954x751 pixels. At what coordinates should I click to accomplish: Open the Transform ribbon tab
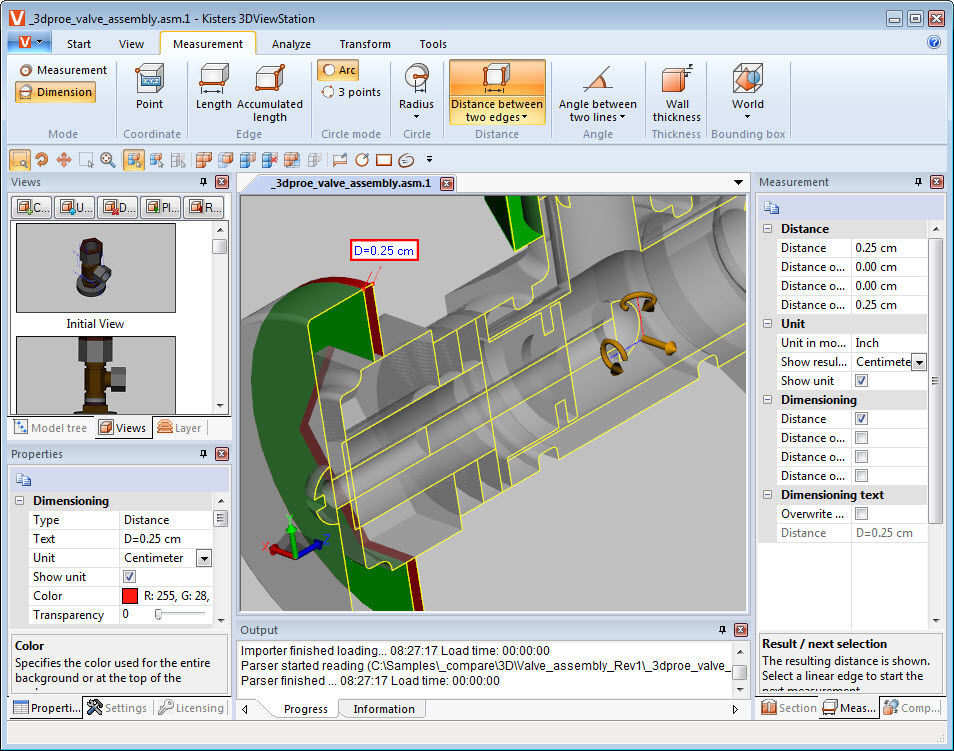click(365, 44)
